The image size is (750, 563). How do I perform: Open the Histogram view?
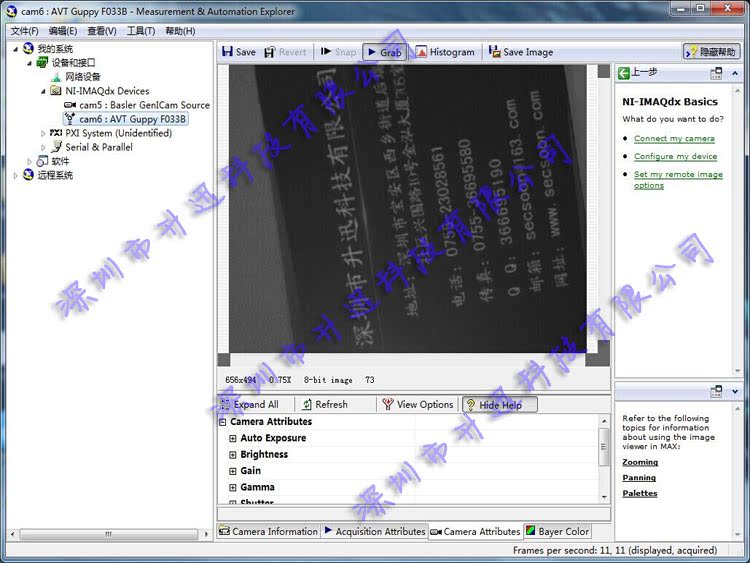click(445, 52)
